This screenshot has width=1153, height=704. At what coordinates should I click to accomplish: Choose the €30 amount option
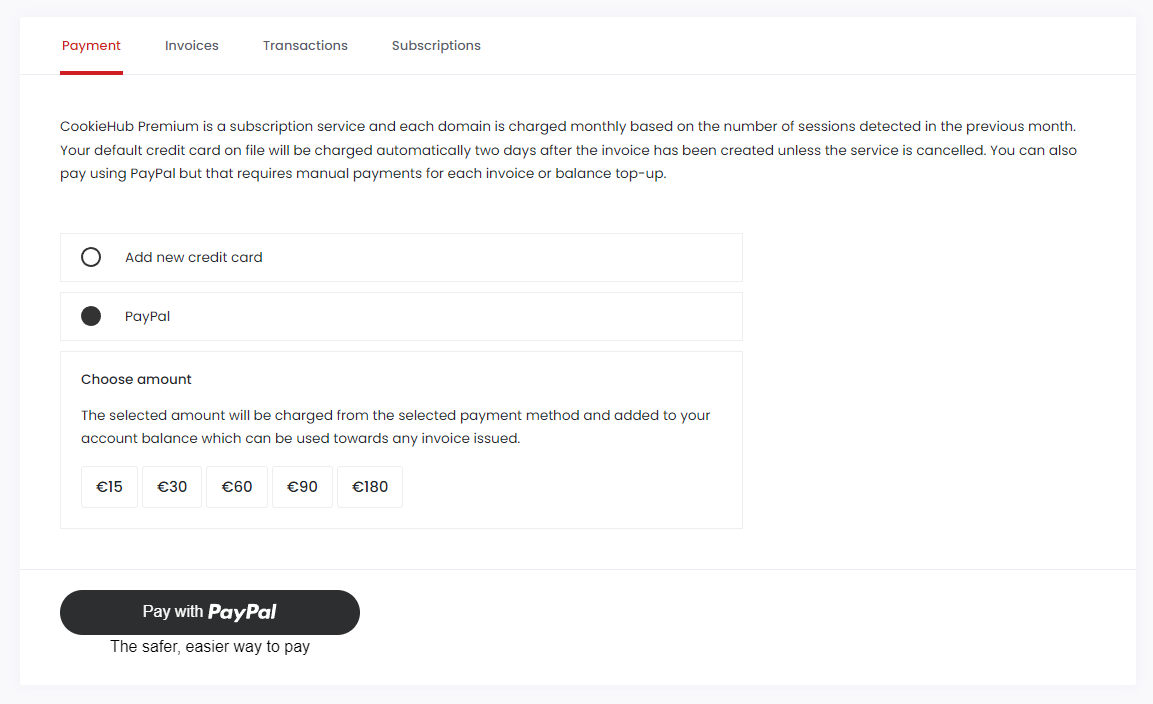[x=171, y=487]
